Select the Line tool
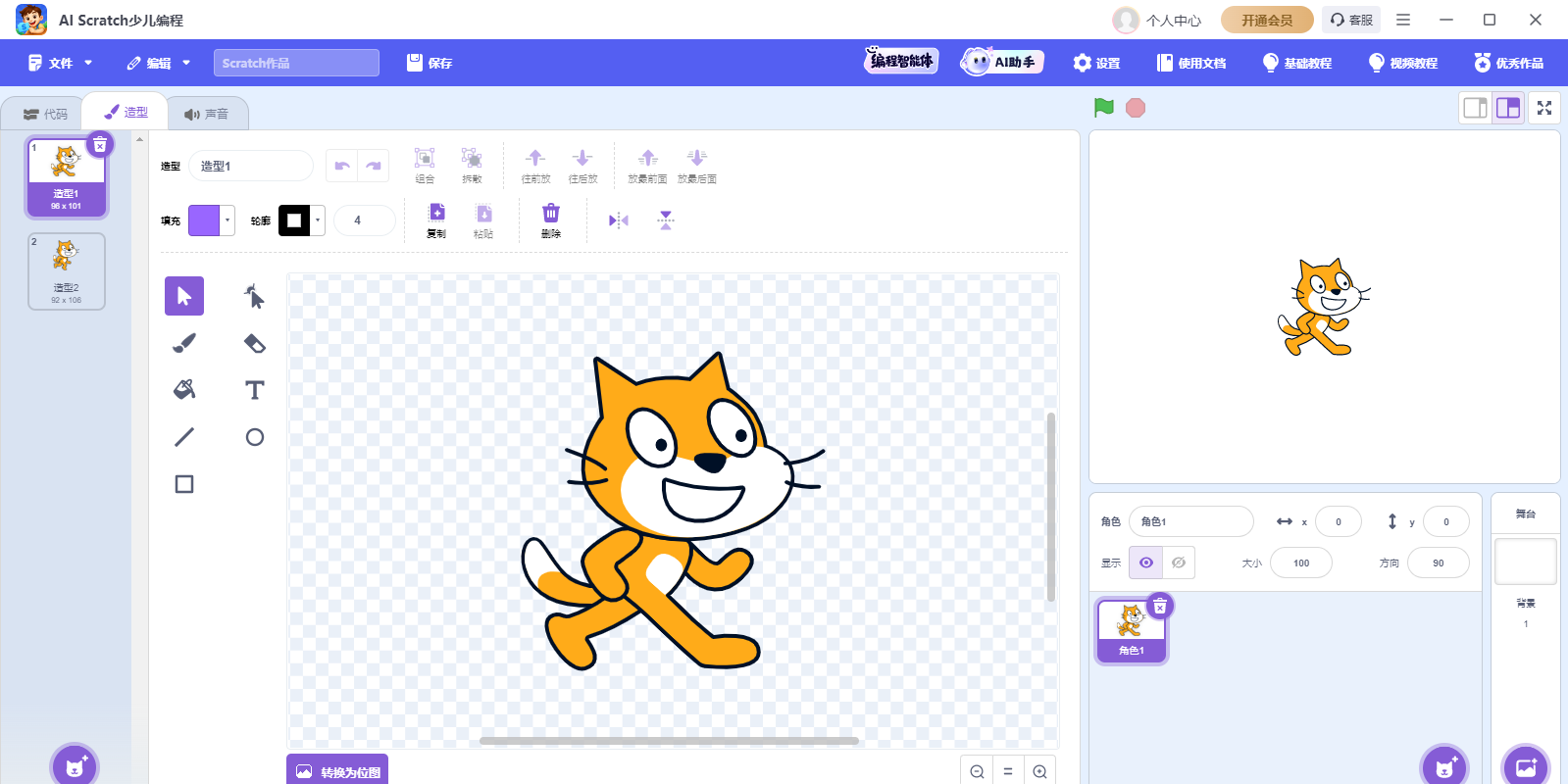 pos(184,437)
